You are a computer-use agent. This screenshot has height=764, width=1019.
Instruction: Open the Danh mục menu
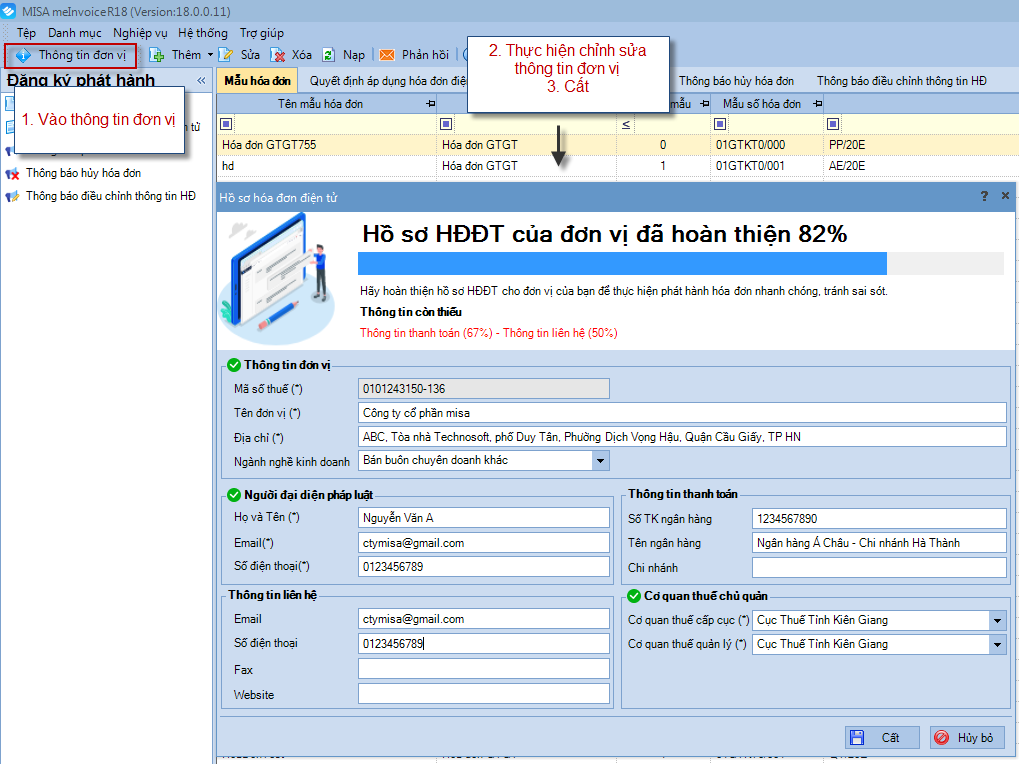click(x=75, y=32)
